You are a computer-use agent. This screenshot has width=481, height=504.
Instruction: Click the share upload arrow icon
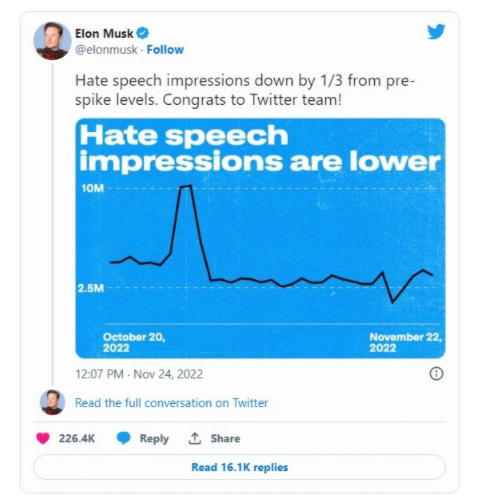tap(195, 438)
